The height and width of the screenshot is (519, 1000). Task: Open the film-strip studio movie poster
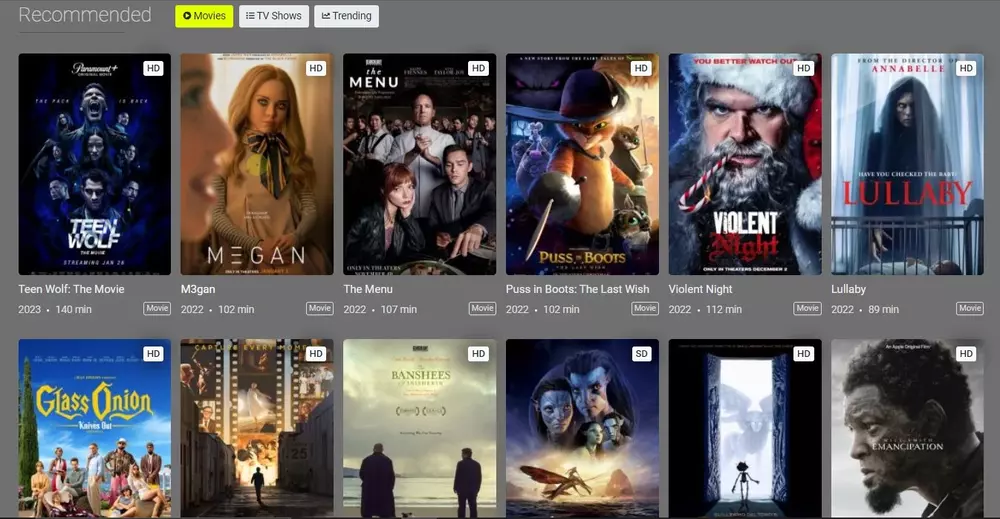pos(257,428)
